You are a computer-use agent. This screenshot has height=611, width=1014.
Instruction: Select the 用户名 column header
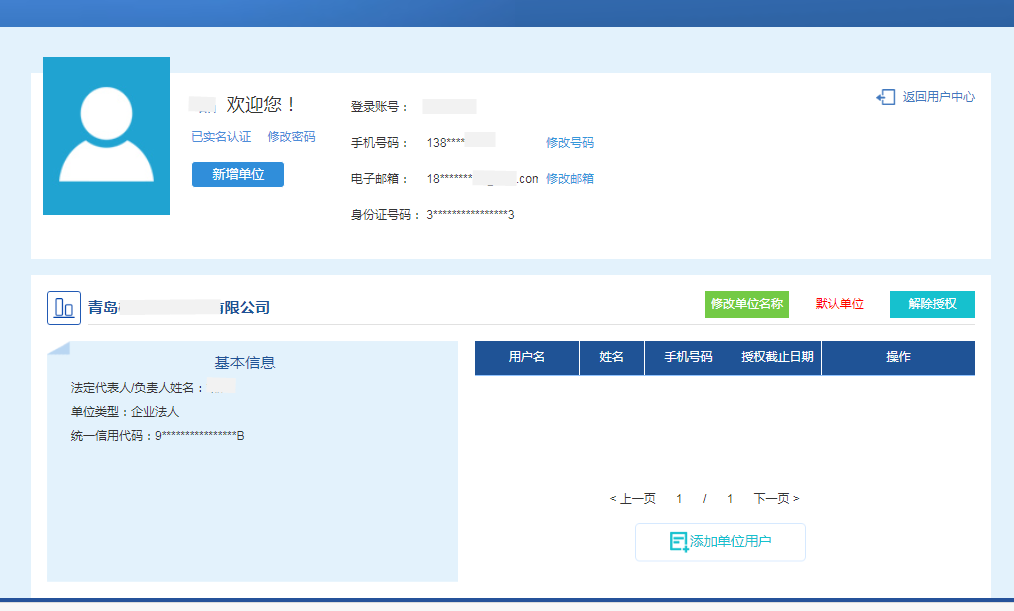(x=527, y=357)
